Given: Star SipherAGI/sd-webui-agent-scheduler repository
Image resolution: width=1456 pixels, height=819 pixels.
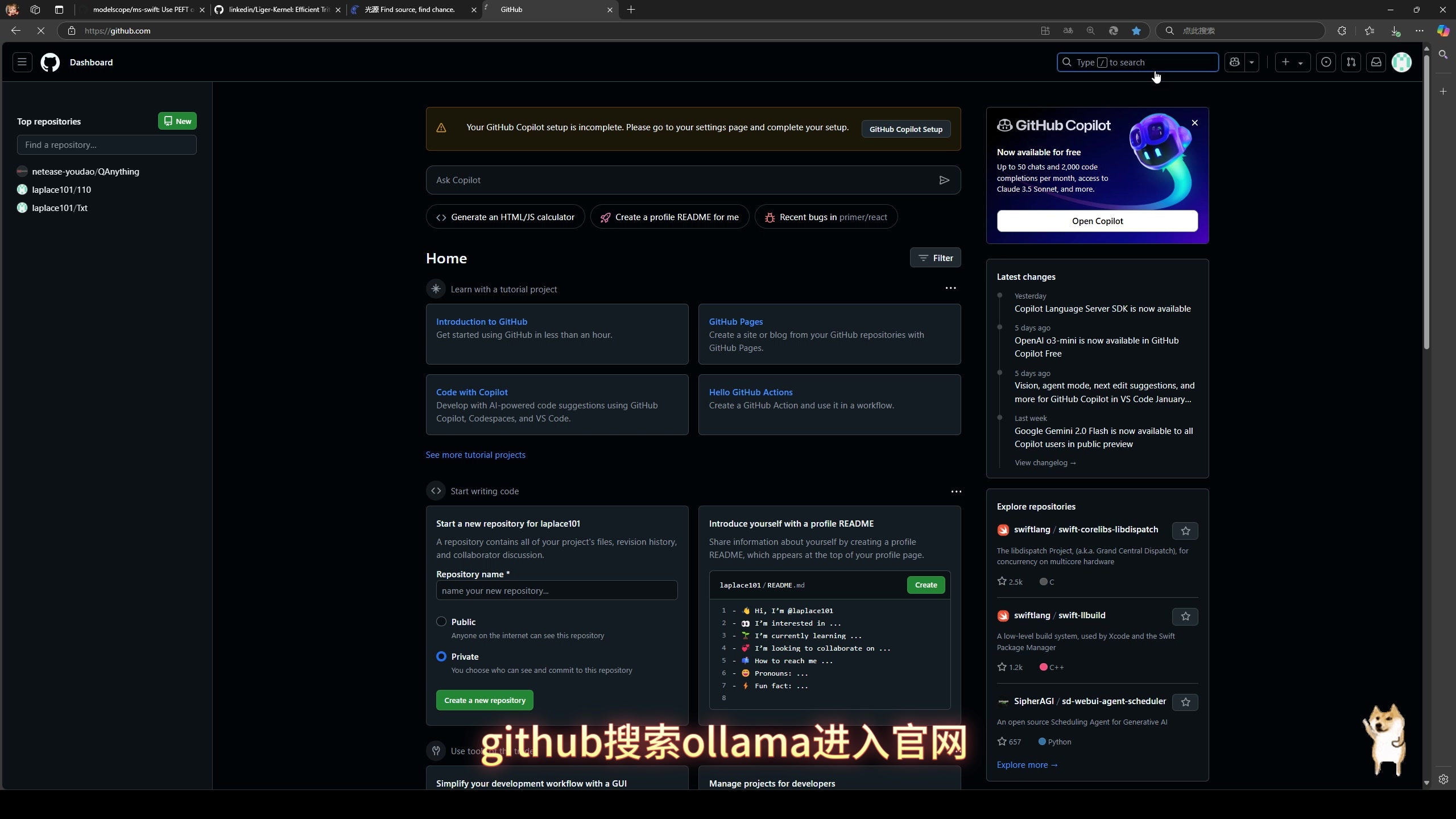Looking at the screenshot, I should tap(1185, 702).
